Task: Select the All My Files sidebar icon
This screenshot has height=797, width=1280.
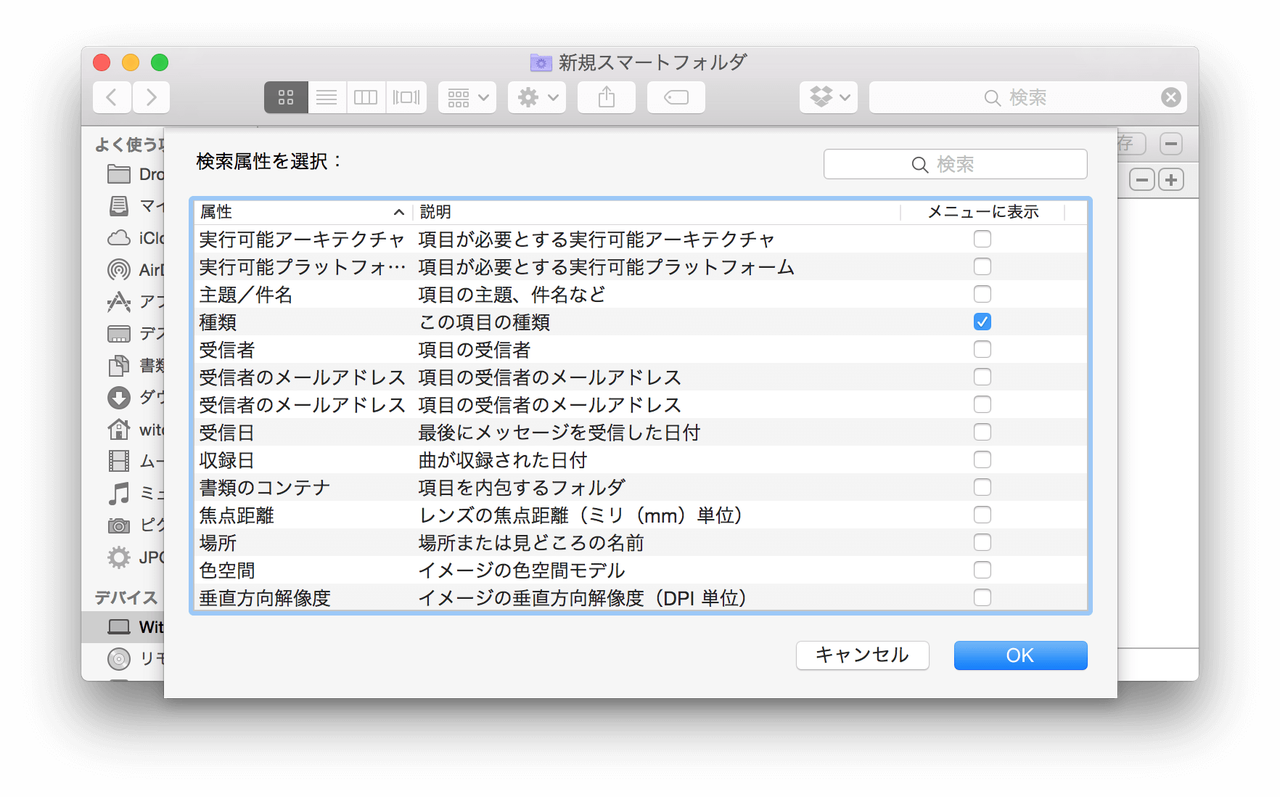Action: point(119,206)
